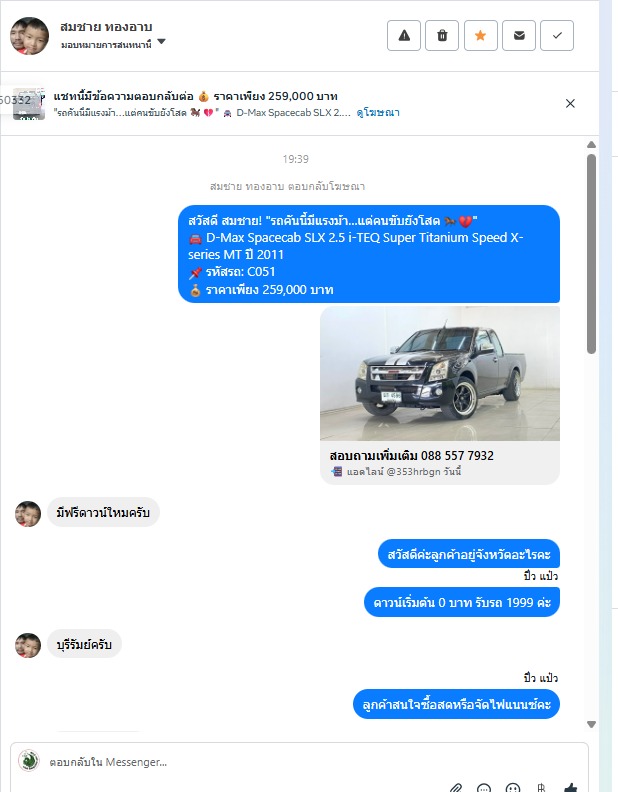Expand the conversation assignment dropdown arrow
618x792 pixels.
tap(162, 41)
